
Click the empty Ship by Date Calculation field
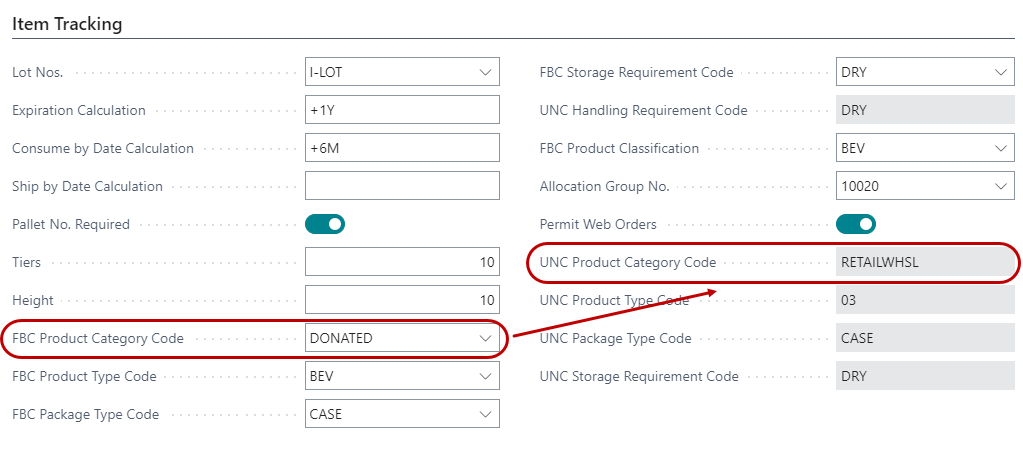[401, 186]
